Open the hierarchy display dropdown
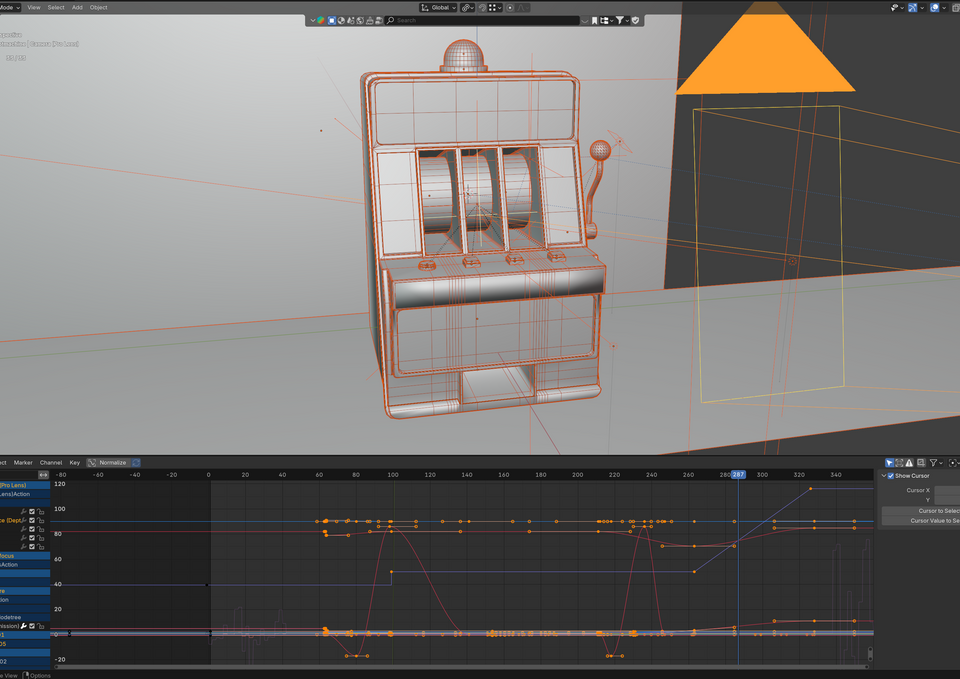Viewport: 960px width, 679px height. click(606, 20)
